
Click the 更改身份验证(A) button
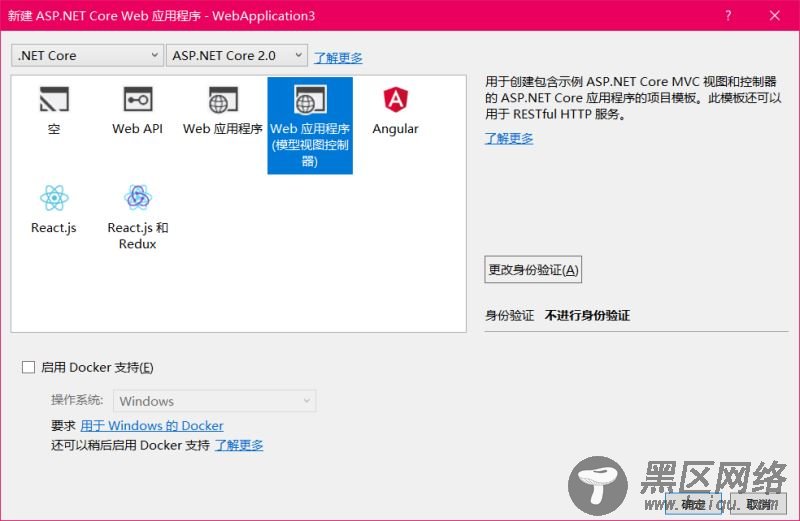533,269
